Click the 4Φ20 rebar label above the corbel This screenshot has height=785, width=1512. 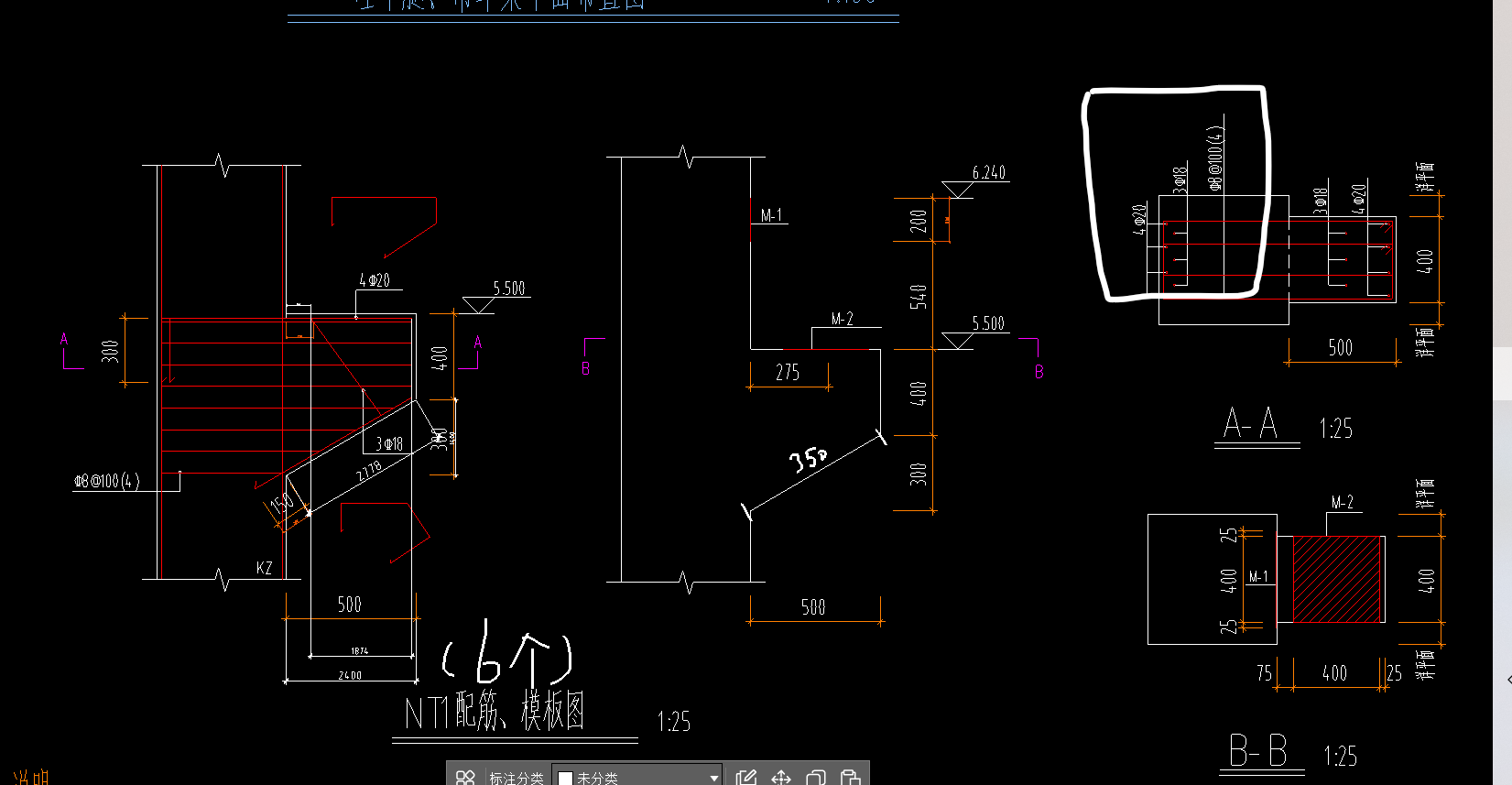pyautogui.click(x=375, y=280)
